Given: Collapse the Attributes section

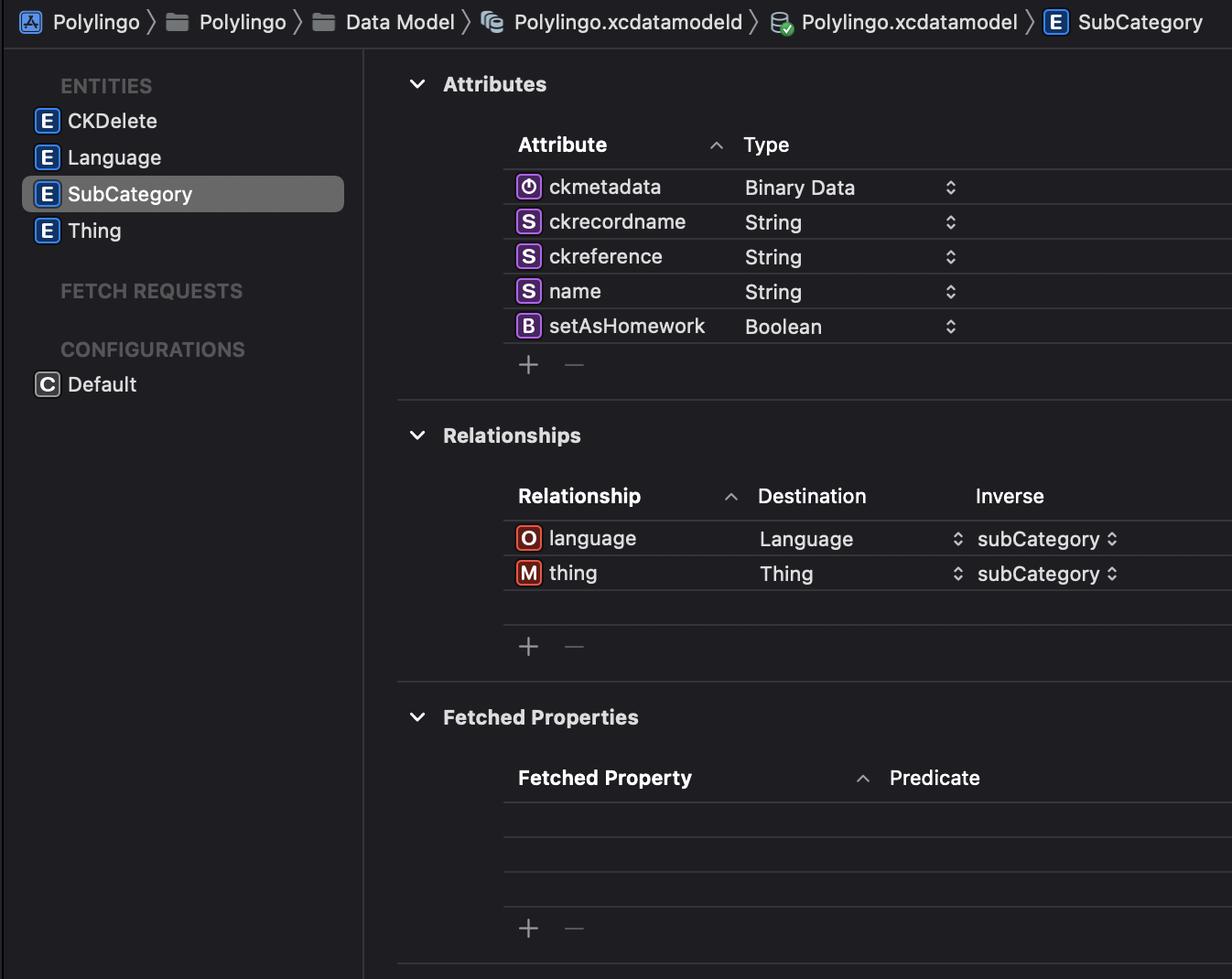Looking at the screenshot, I should (417, 84).
